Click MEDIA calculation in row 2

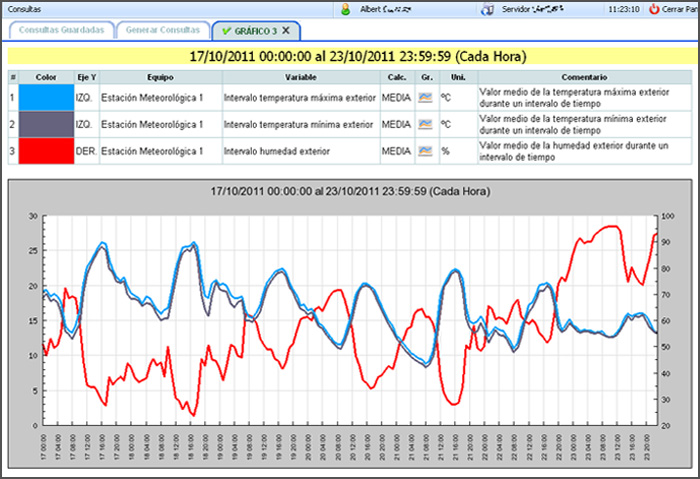point(396,125)
